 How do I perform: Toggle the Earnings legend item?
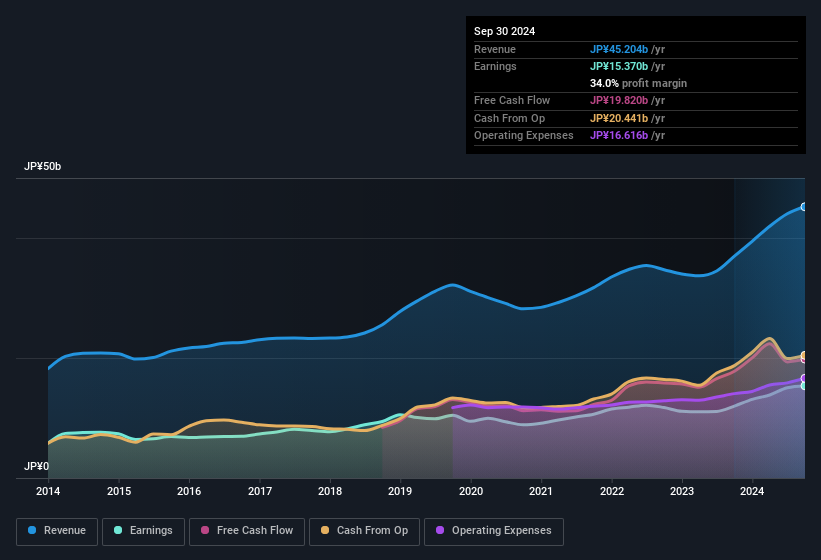pos(143,531)
